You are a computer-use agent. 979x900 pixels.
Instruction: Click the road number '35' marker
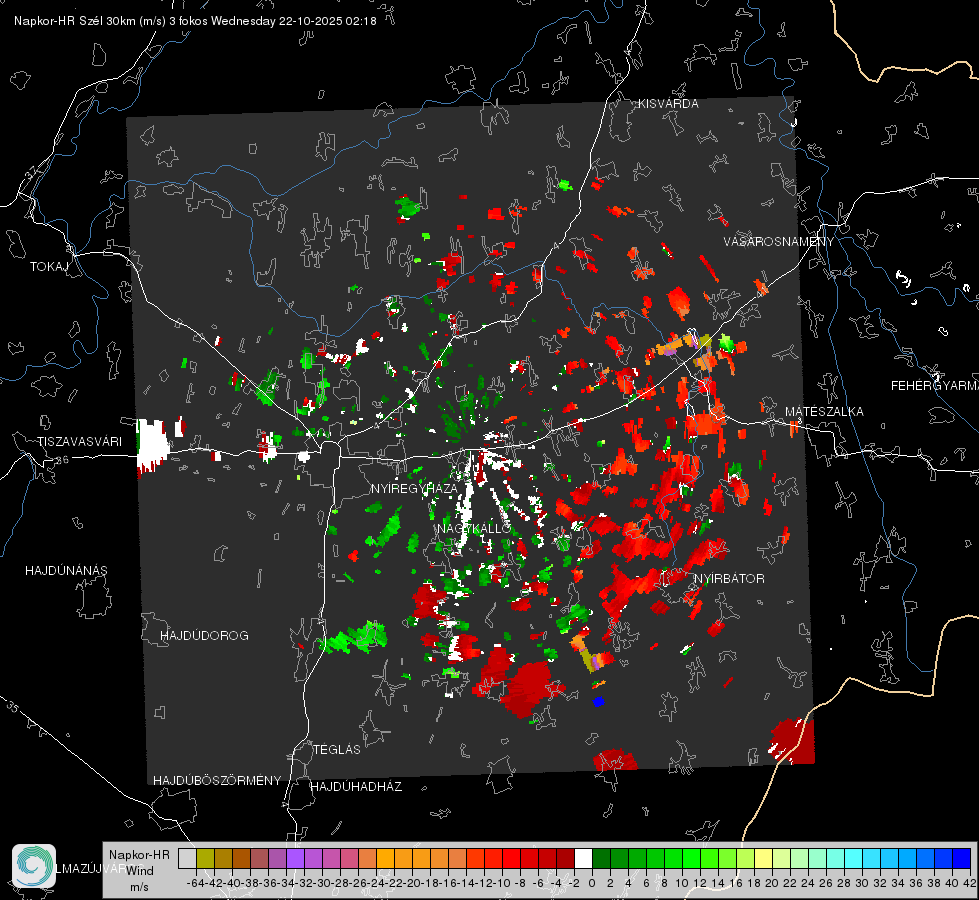click(12, 707)
